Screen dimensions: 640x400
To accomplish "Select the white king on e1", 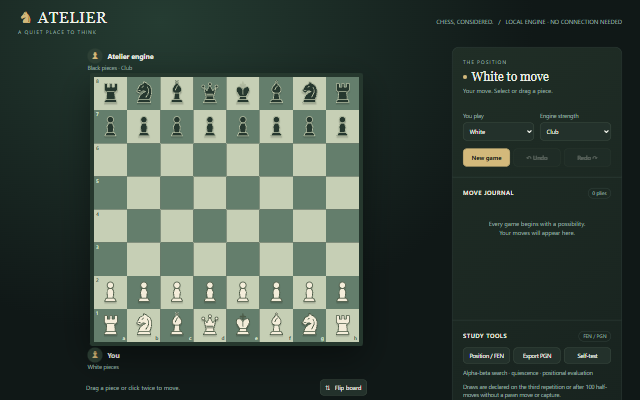I will coord(243,325).
